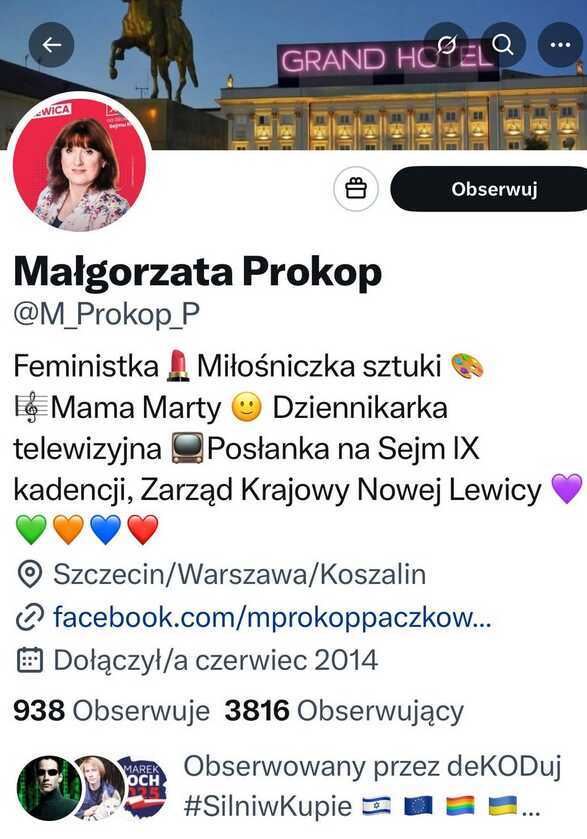Tap the Szczecin/Warszawa/Koszalin location text
The width and height of the screenshot is (587, 839).
[240, 575]
